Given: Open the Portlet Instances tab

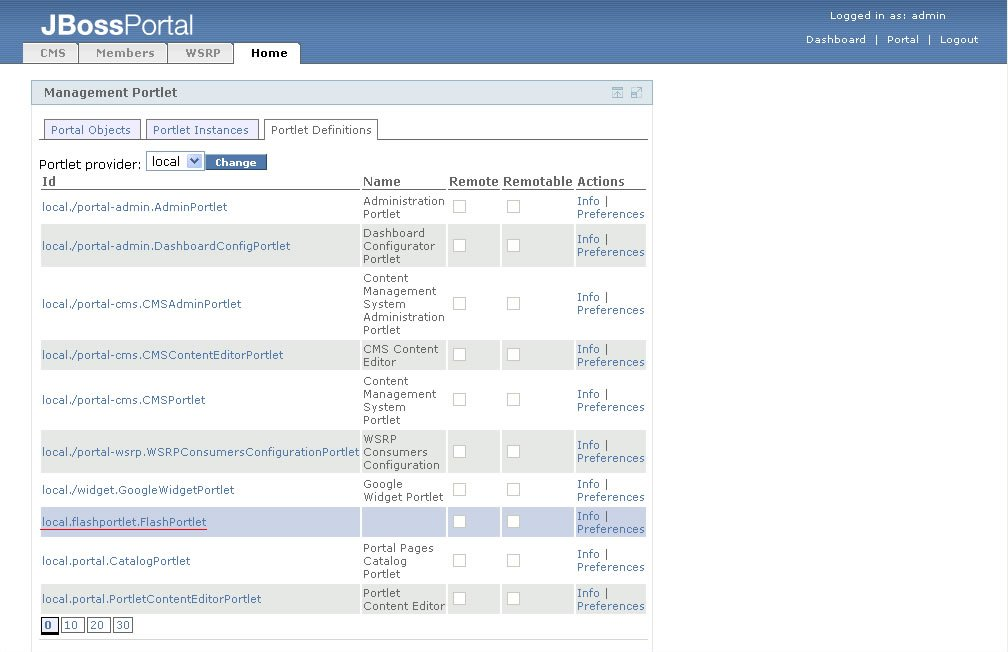Looking at the screenshot, I should 201,130.
